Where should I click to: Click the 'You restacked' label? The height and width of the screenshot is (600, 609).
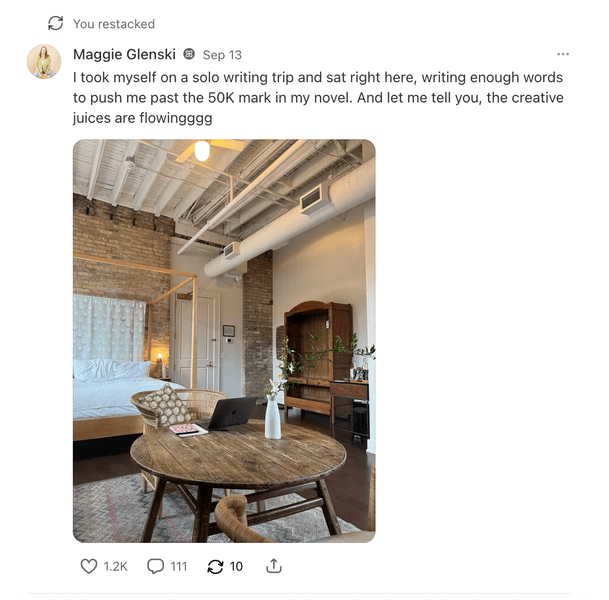point(114,24)
